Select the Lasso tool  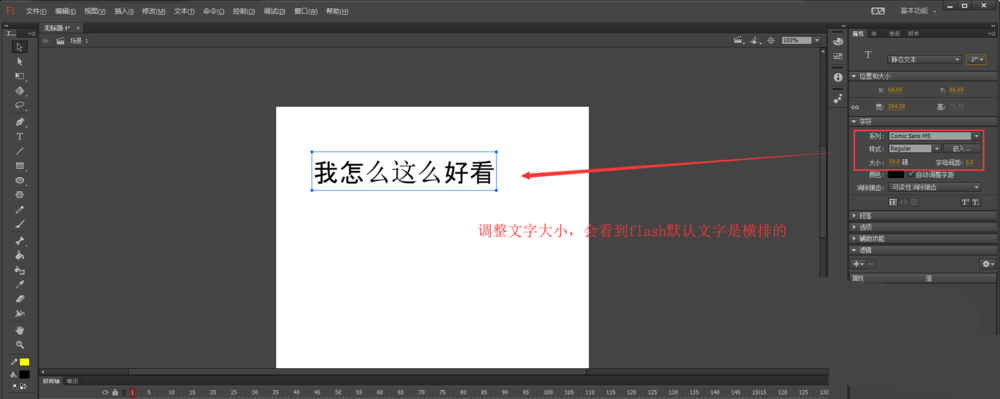pos(20,105)
